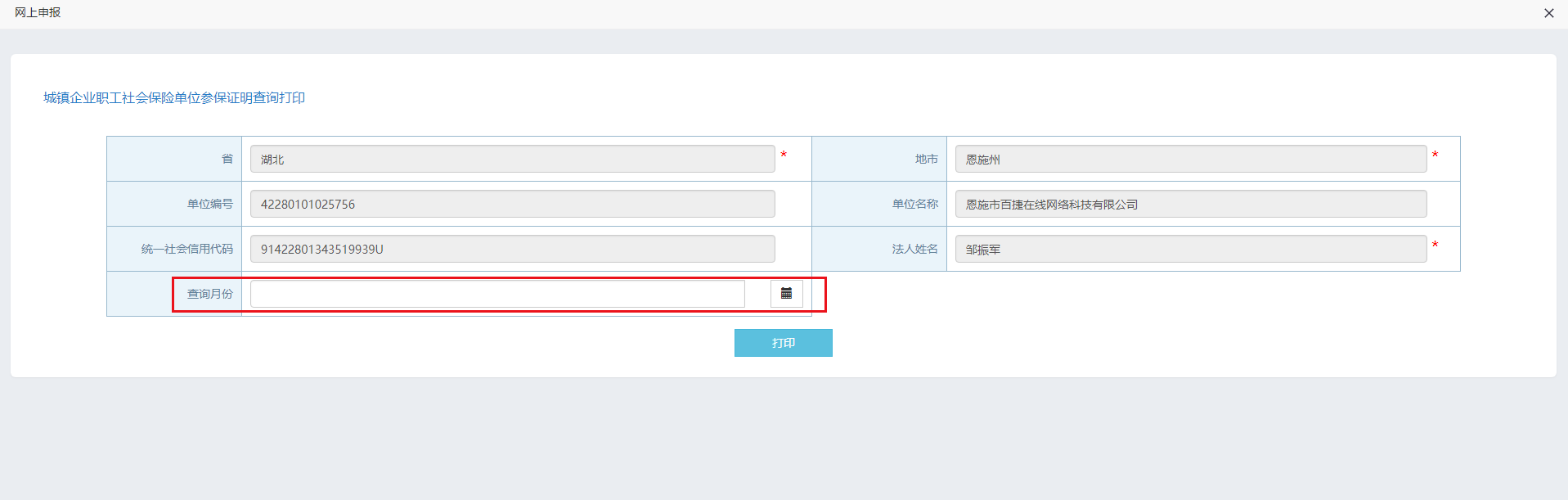Click the 网上申报 window title

pyautogui.click(x=38, y=13)
